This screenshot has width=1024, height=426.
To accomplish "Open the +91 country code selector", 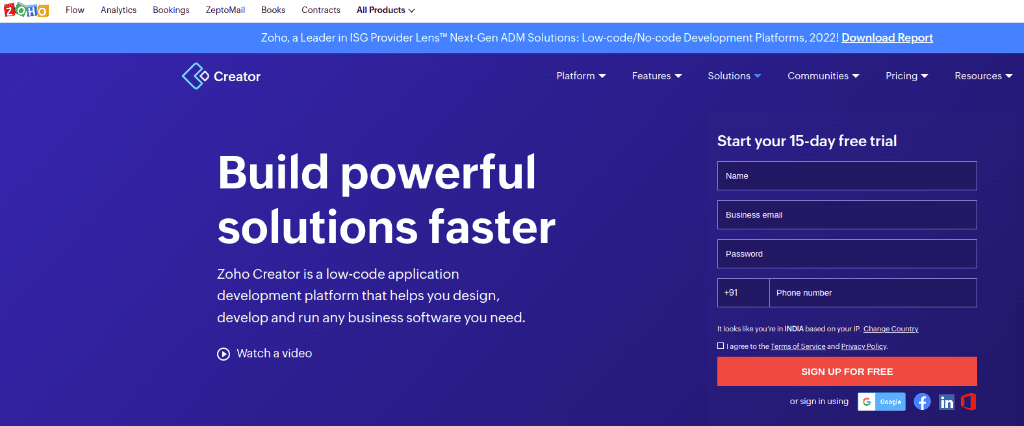I will [743, 293].
